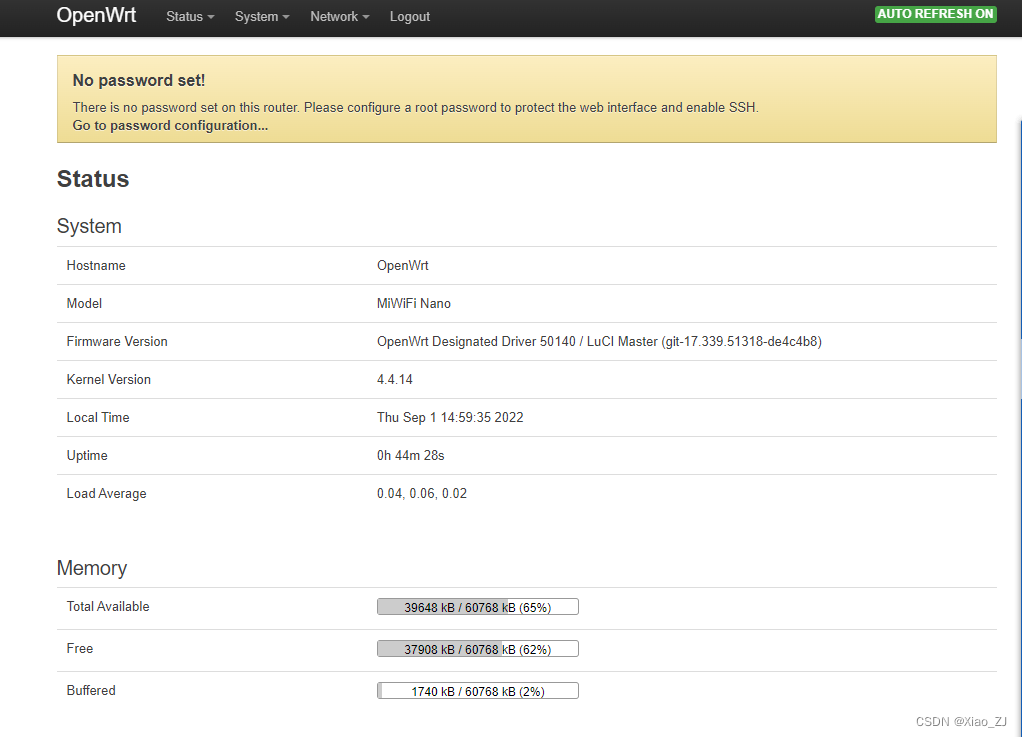Select the Firmware Version value text
This screenshot has height=737, width=1022.
pyautogui.click(x=599, y=341)
